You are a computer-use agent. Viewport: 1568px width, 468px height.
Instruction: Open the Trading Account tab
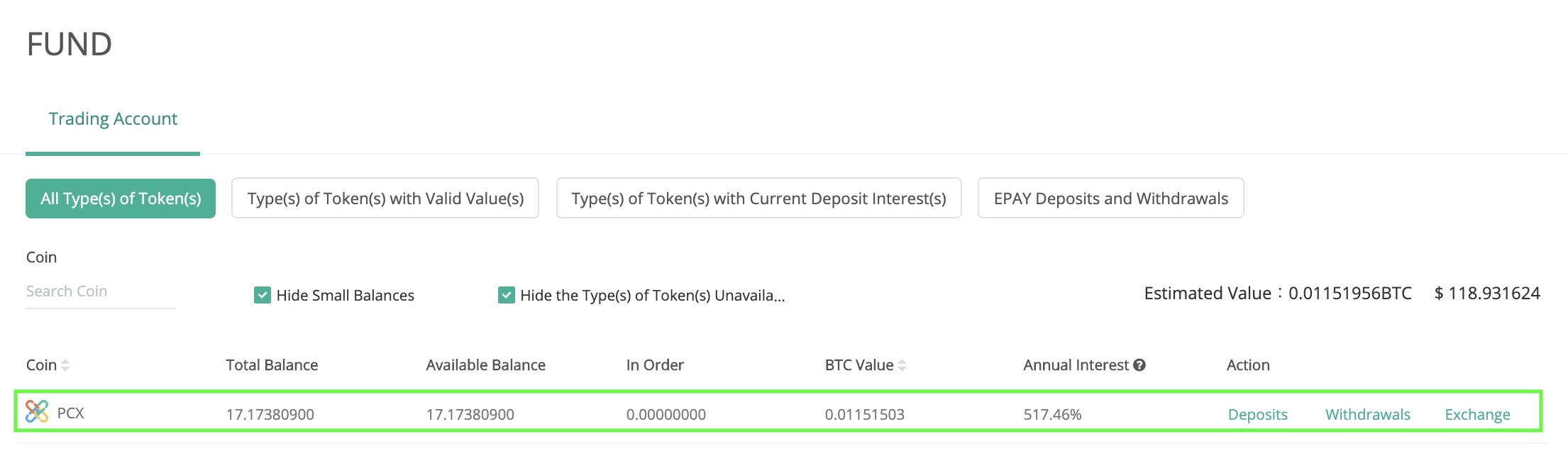(x=113, y=118)
